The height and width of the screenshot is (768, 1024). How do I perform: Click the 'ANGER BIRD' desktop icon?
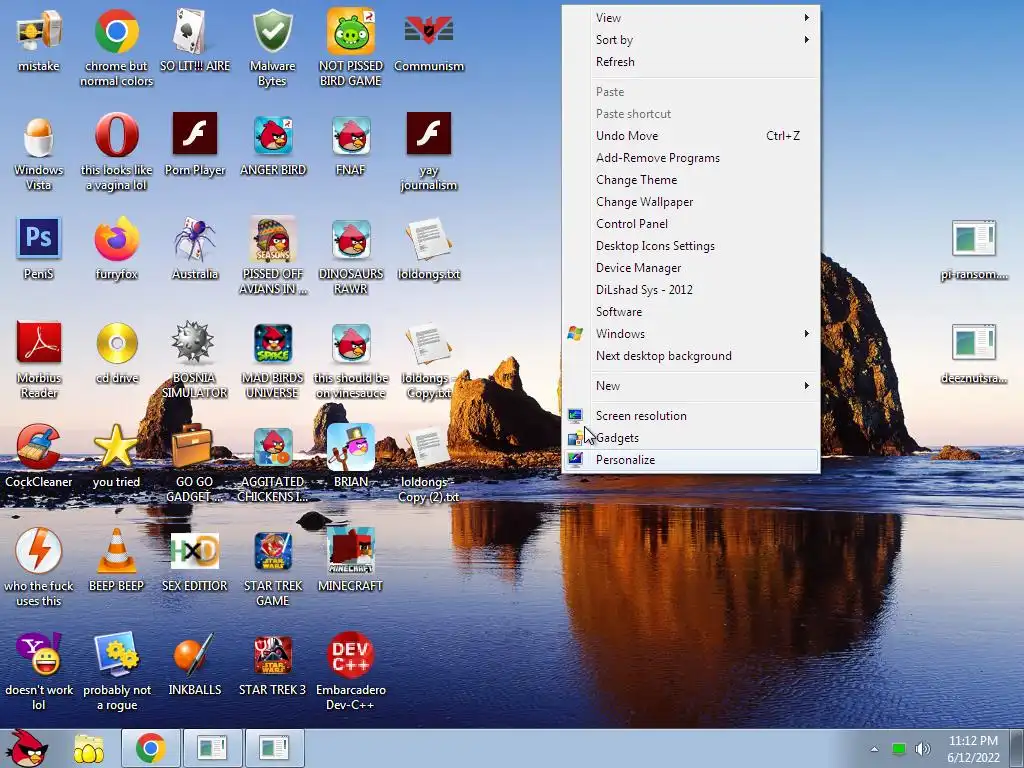(x=272, y=145)
